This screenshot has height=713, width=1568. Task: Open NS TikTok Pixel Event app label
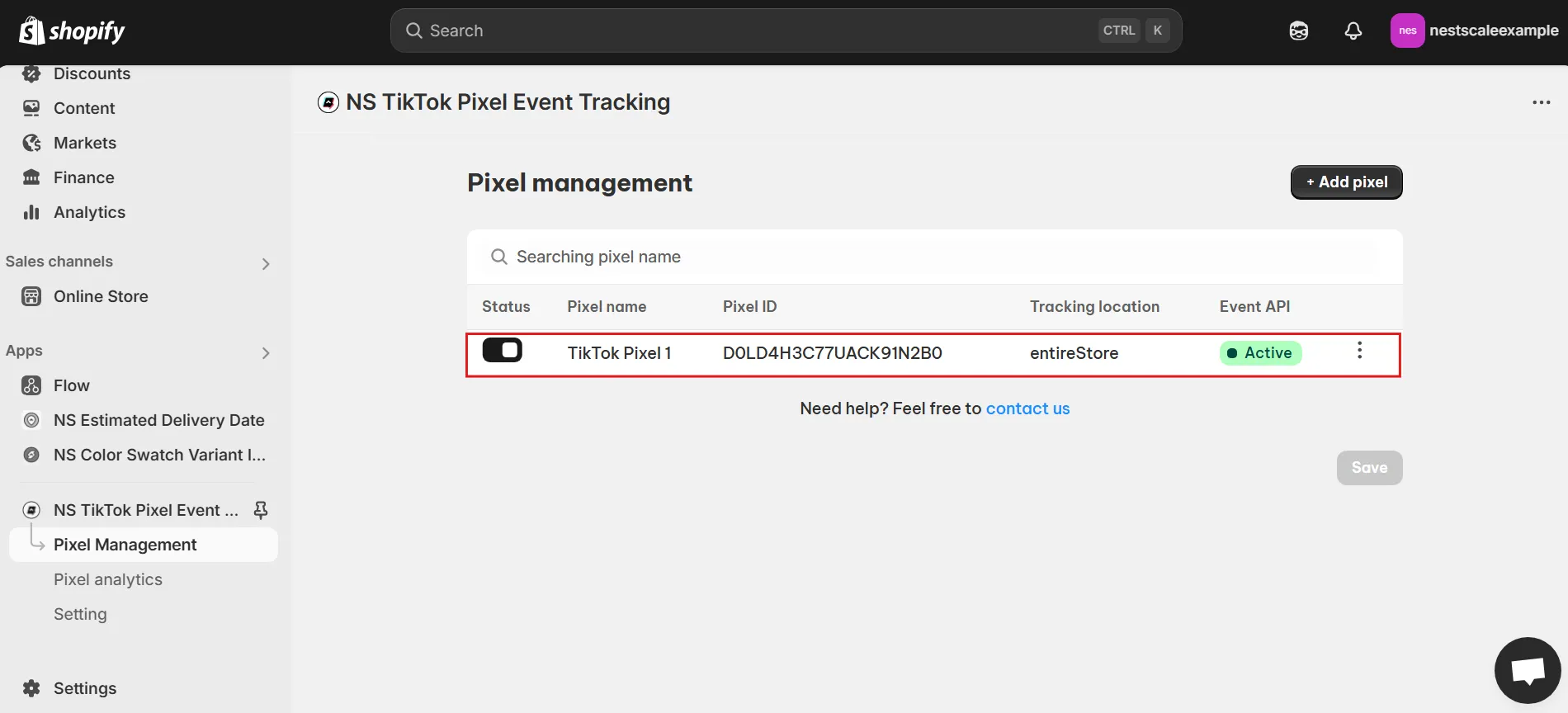(x=146, y=510)
